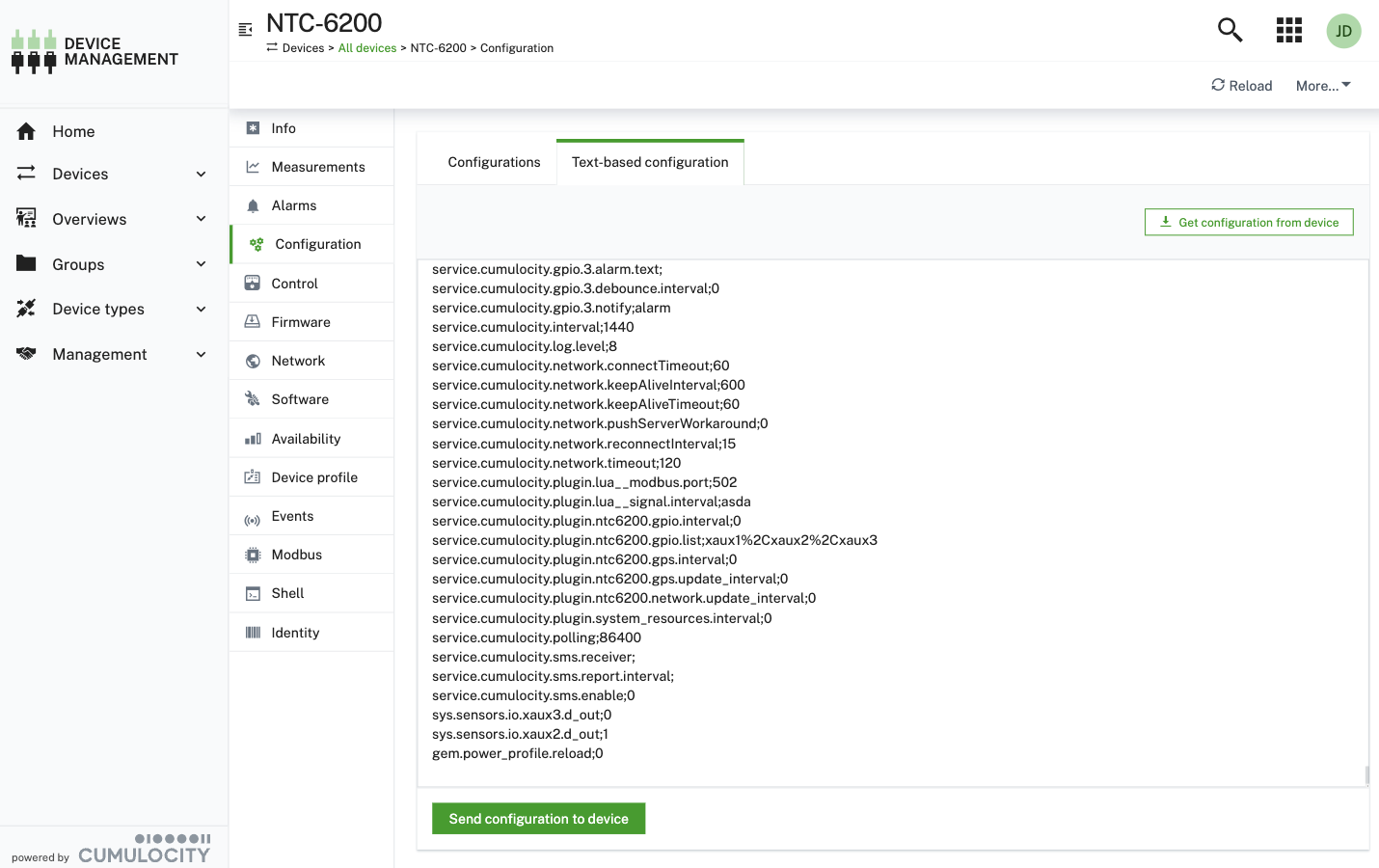1379x868 pixels.
Task: Open the More... dropdown menu
Action: (x=1322, y=86)
